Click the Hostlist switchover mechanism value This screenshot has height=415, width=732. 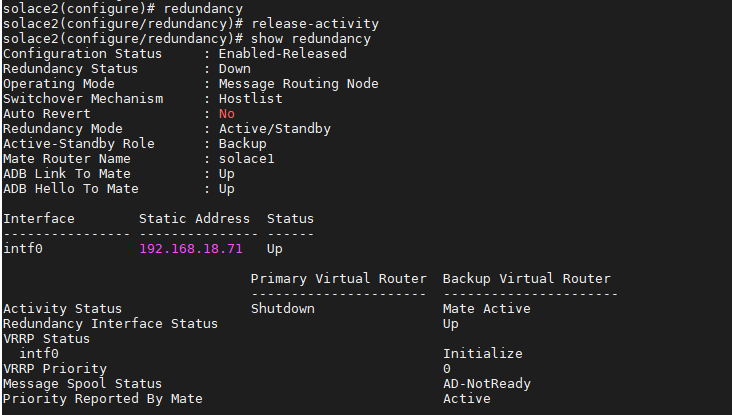[250, 98]
